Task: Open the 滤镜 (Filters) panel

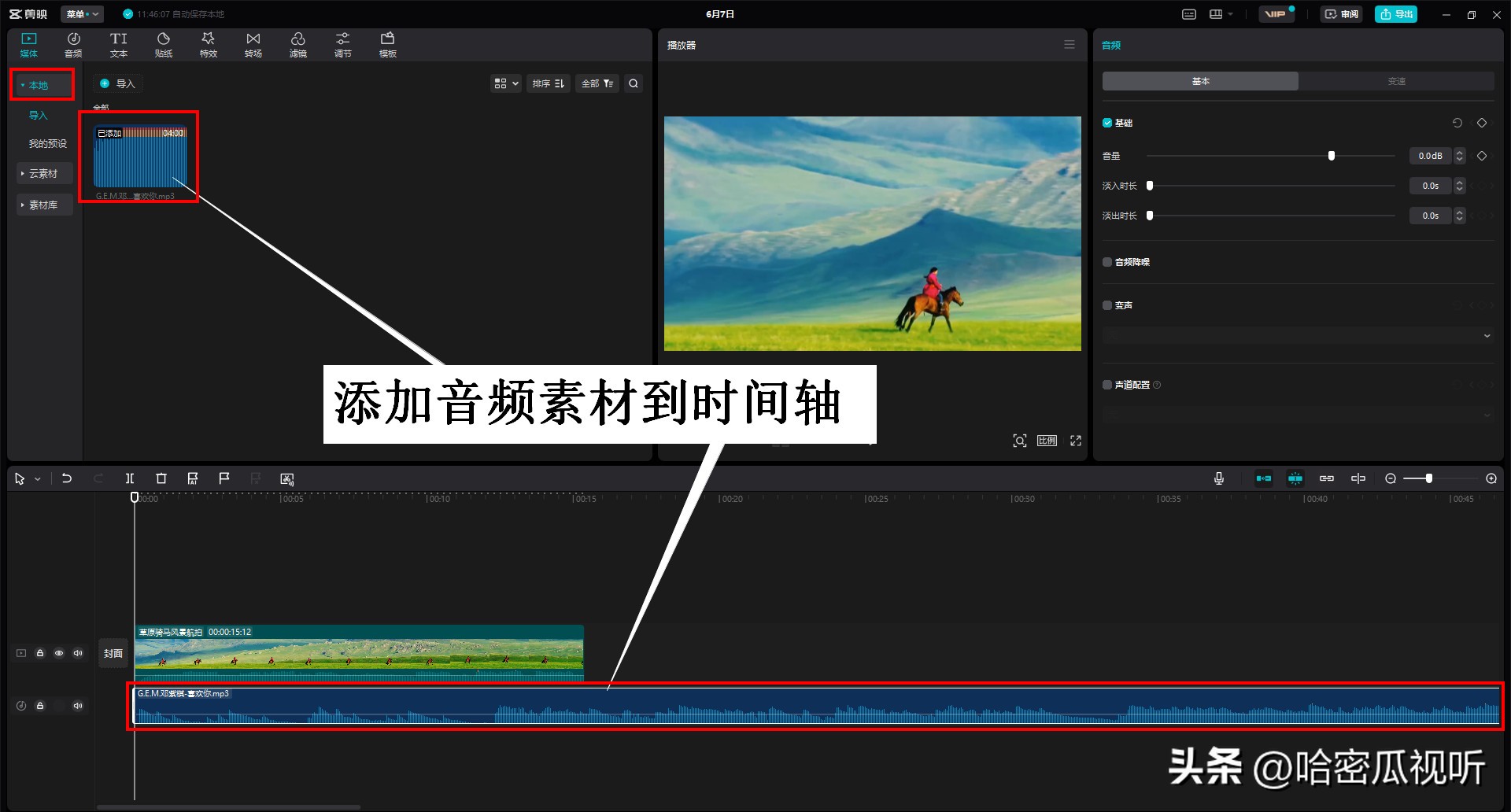Action: pos(298,43)
